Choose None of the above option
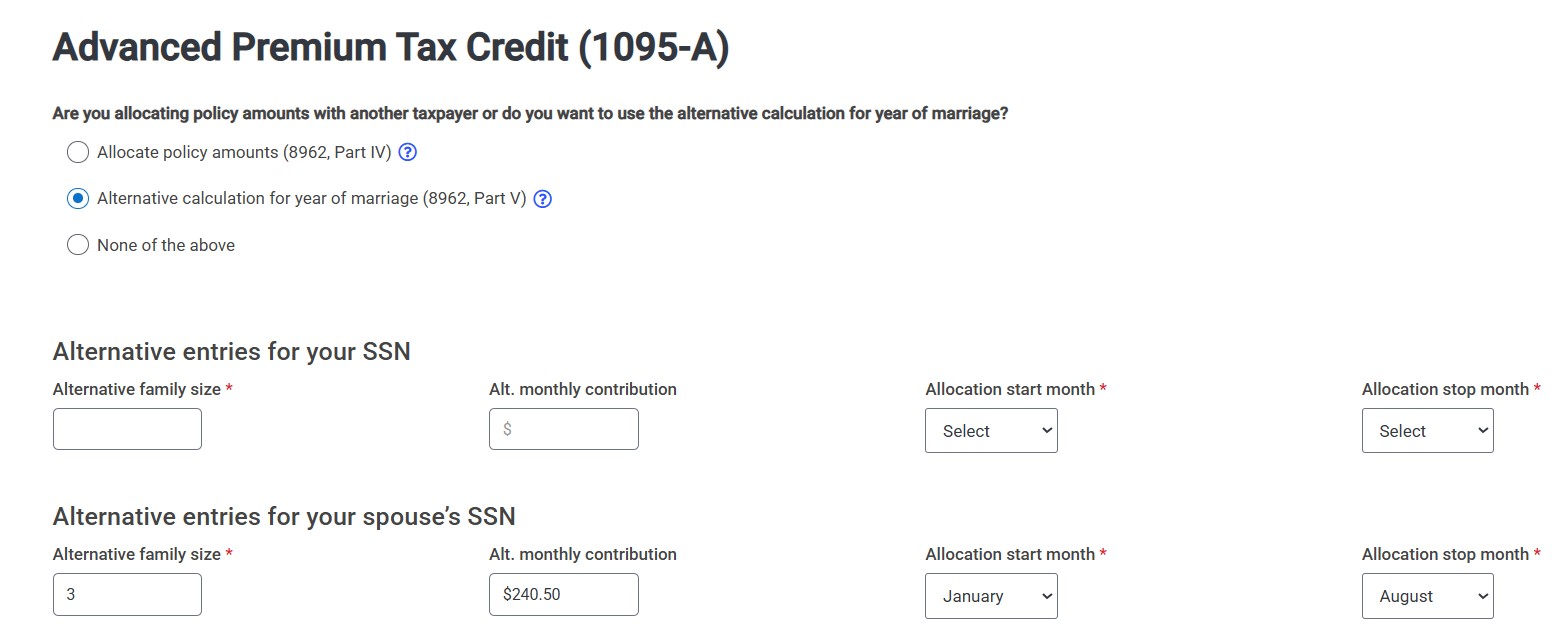Viewport: 1566px width, 628px height. (78, 245)
